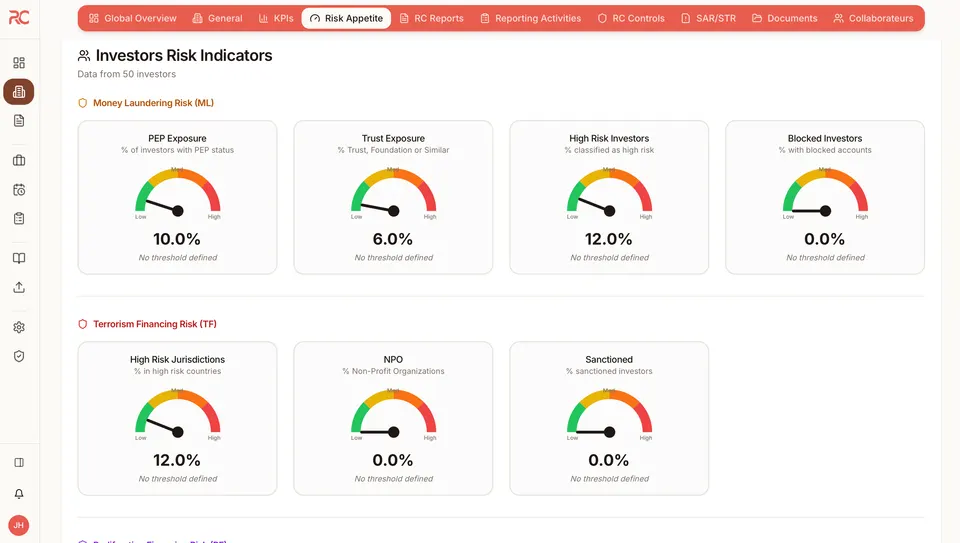960x543 pixels.
Task: Click '% Non-Profit Organizations' subtitle
Action: 393,371
